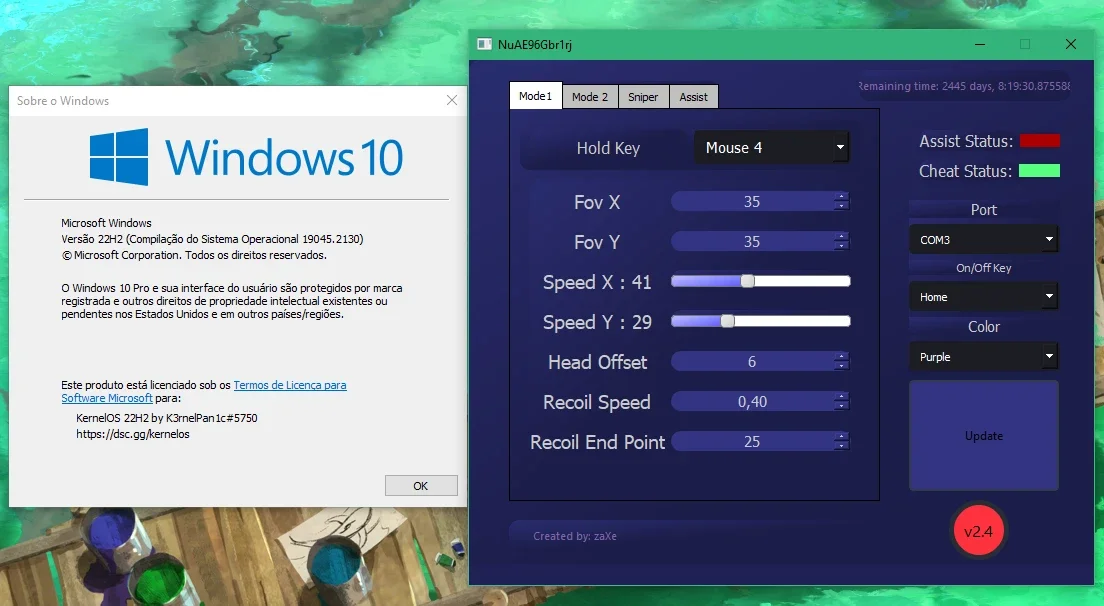Click the green Cheat Status indicator
This screenshot has width=1104, height=606.
coord(1039,170)
